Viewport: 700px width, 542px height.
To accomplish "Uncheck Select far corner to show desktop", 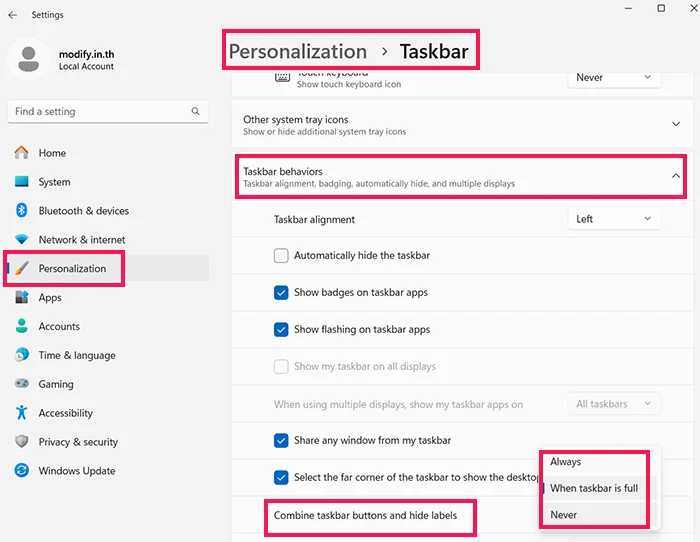I will 281,477.
